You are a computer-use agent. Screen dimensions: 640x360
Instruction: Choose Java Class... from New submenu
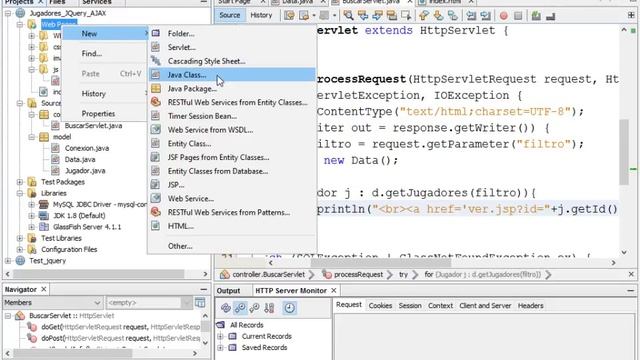point(232,75)
